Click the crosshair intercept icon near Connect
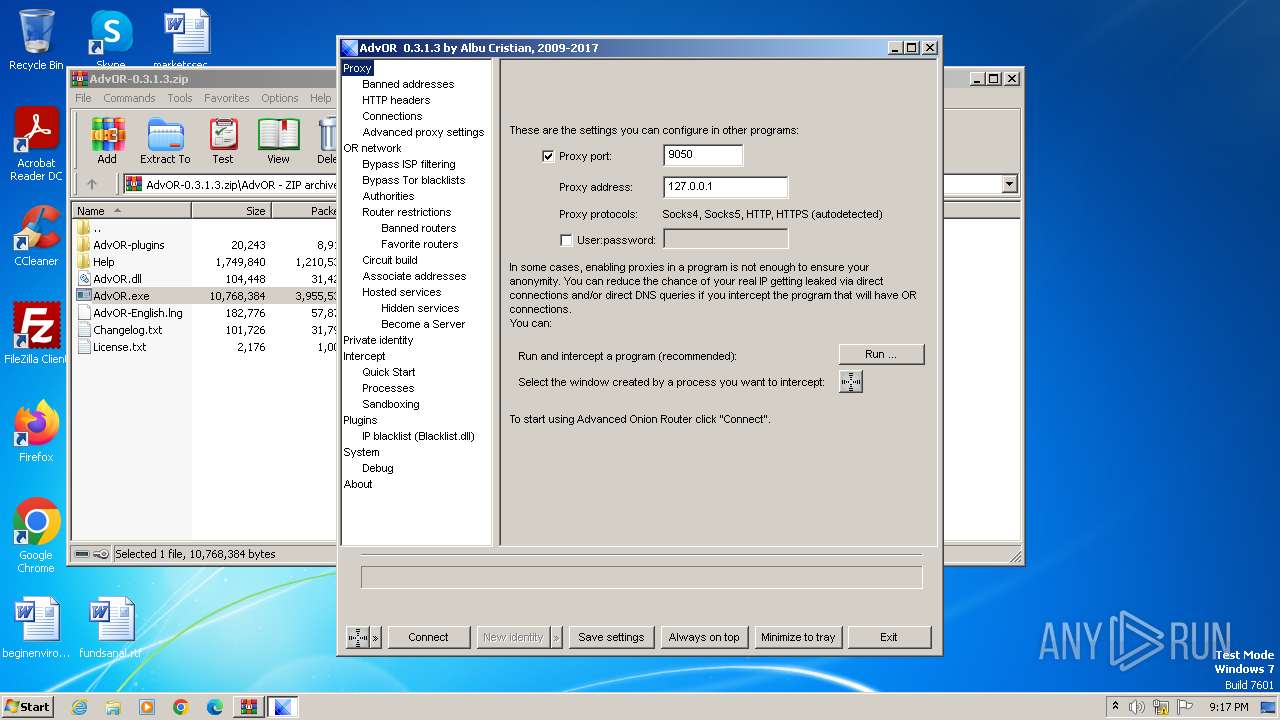 pyautogui.click(x=358, y=637)
